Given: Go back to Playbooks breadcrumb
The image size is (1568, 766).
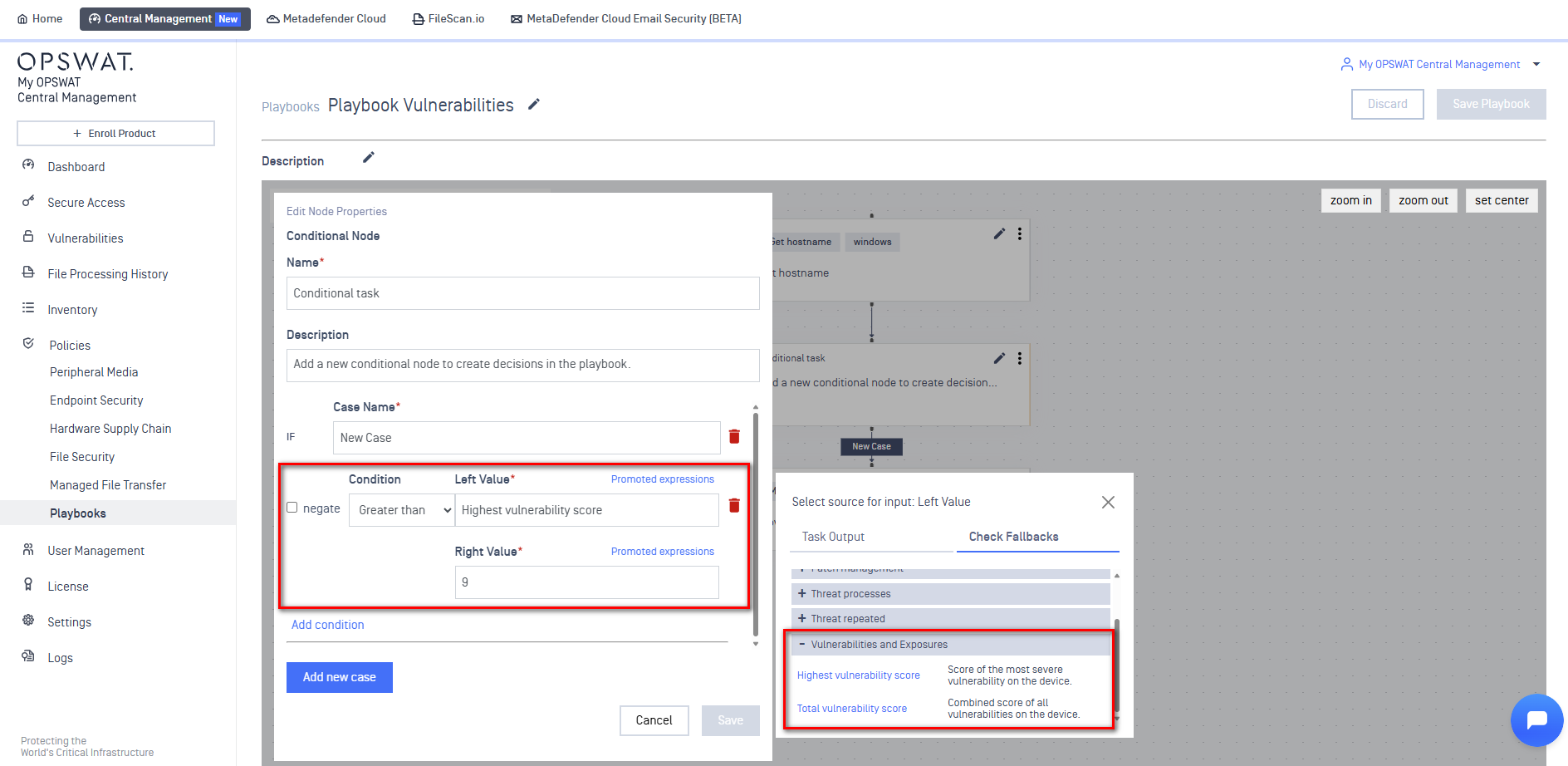Looking at the screenshot, I should [290, 107].
